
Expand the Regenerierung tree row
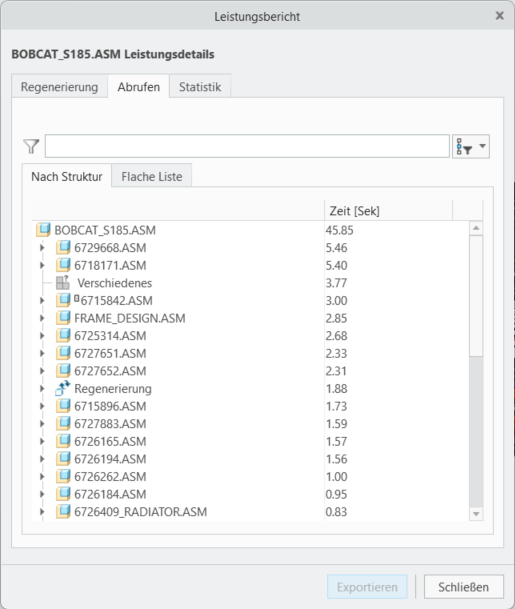(42, 388)
